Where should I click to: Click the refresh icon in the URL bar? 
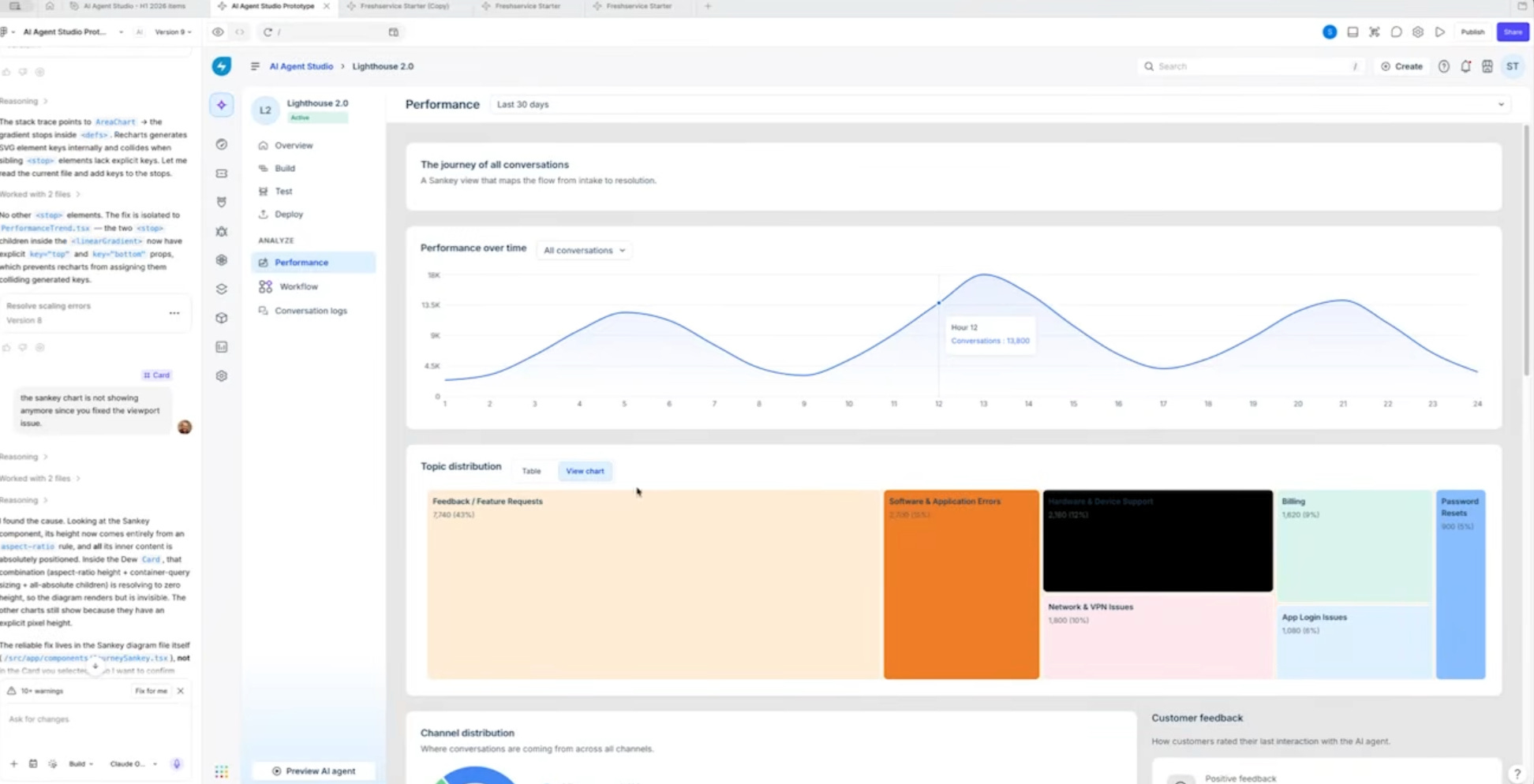point(268,32)
